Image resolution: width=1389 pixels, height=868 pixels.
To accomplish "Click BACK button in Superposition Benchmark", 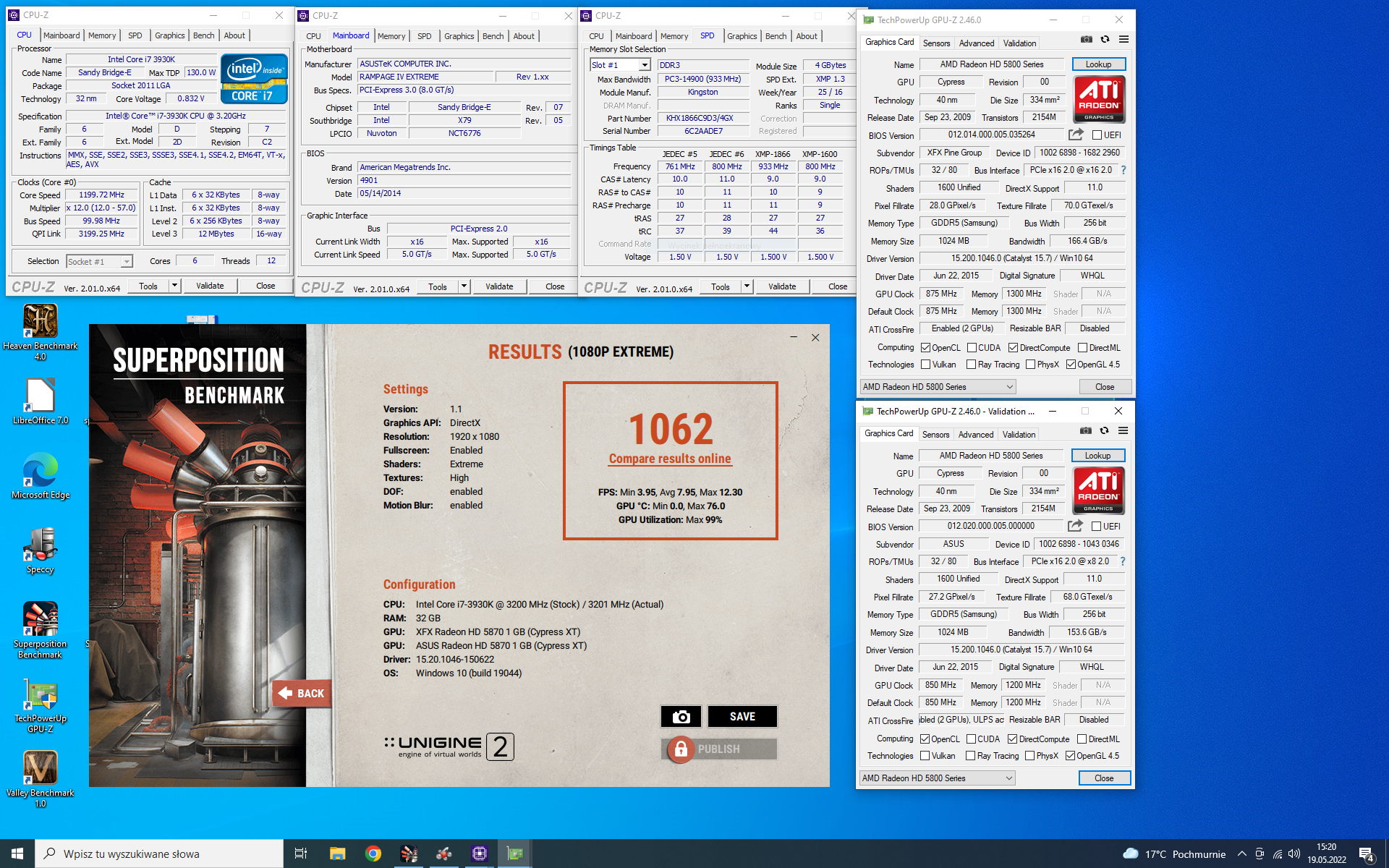I will [x=302, y=693].
